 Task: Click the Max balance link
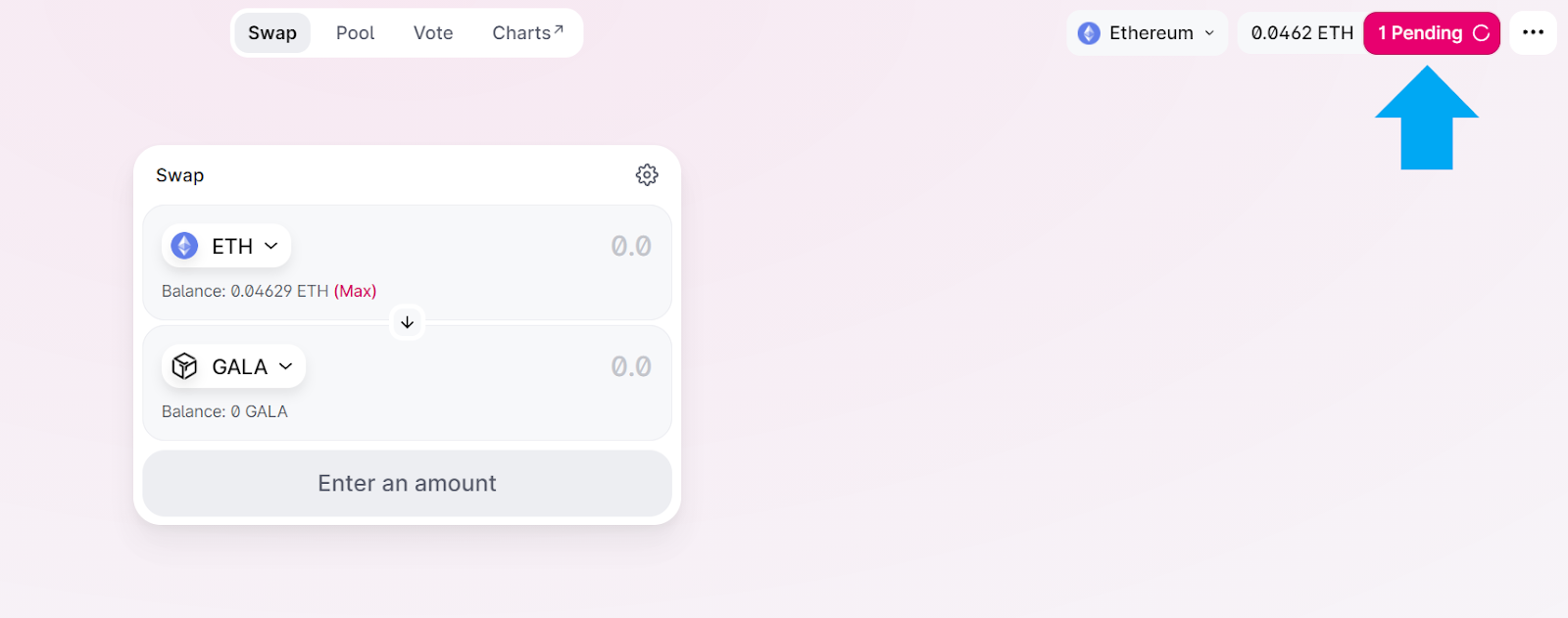coord(355,291)
